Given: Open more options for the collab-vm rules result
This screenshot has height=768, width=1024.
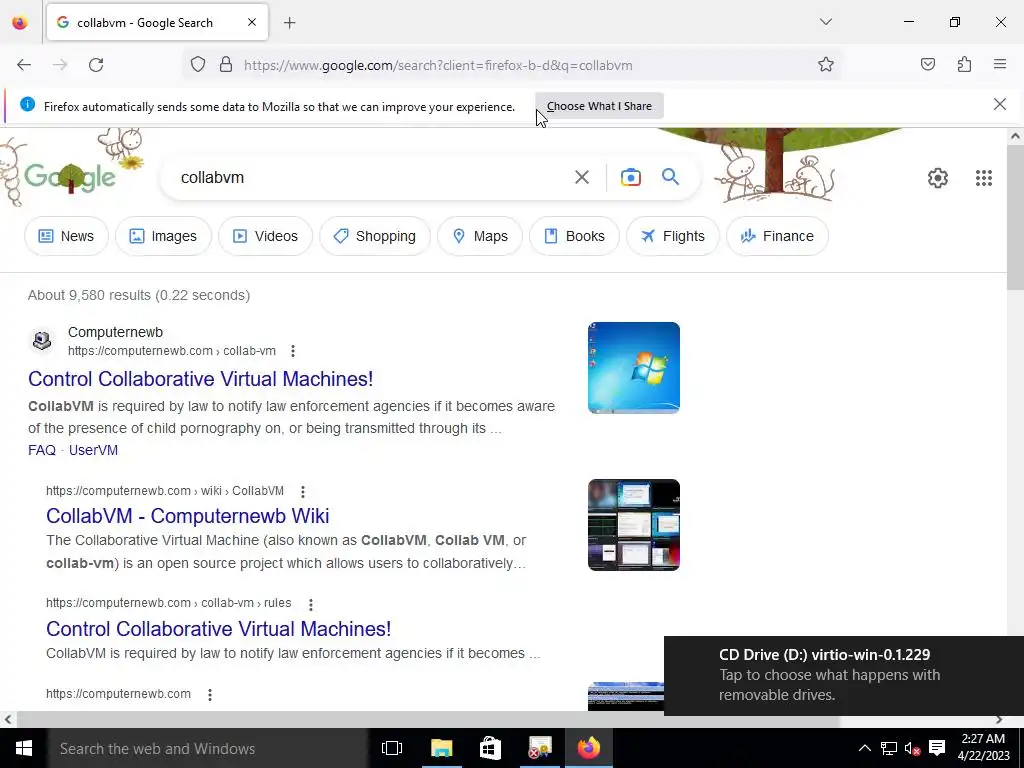Looking at the screenshot, I should pyautogui.click(x=310, y=604).
